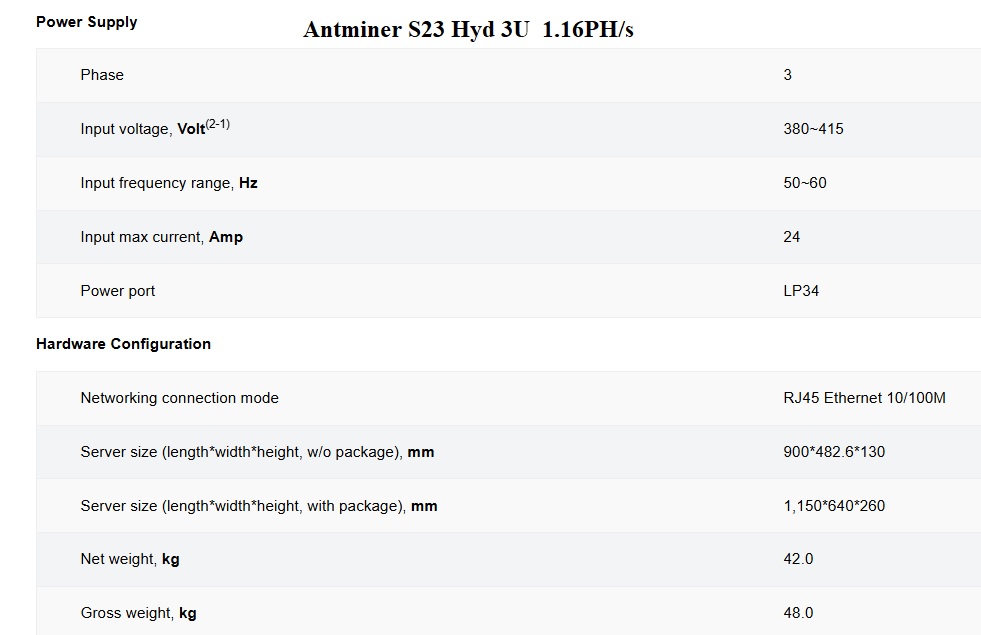981x635 pixels.
Task: Select the Networking connection mode label
Action: (x=180, y=398)
